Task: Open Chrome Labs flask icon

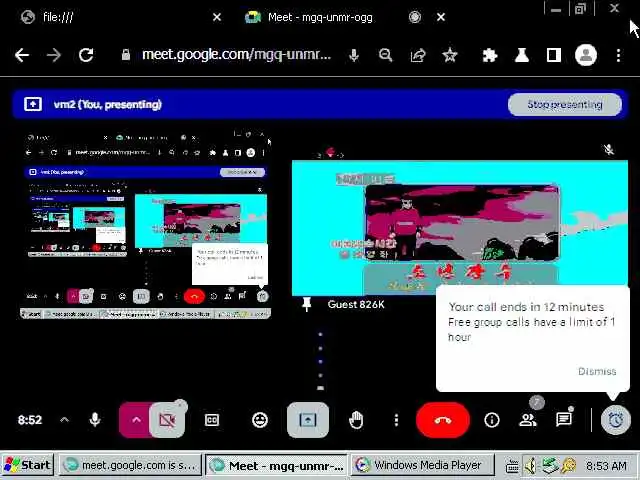Action: click(522, 55)
